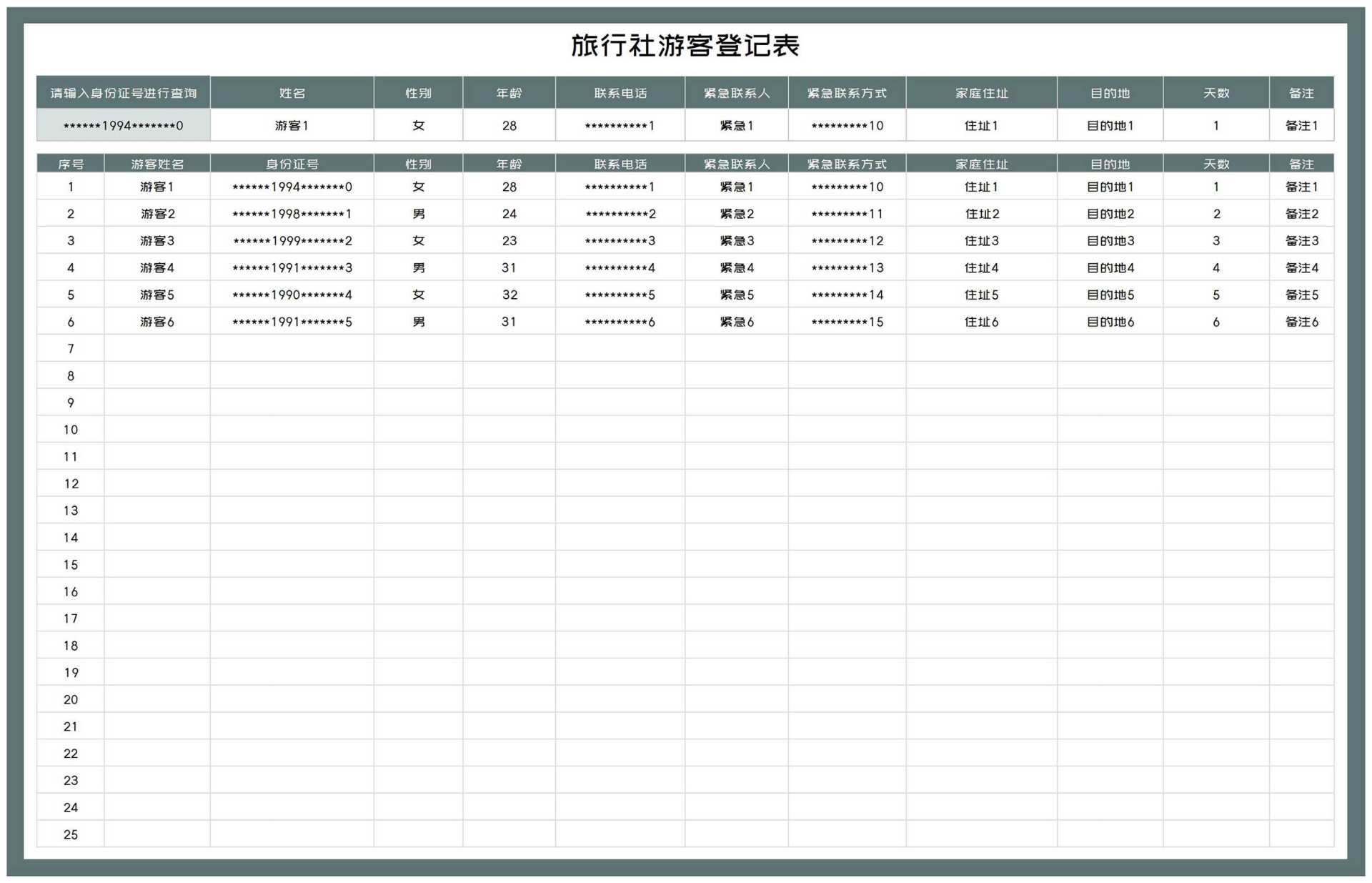The image size is (1372, 883).
Task: Click the 序号 header cell
Action: tap(69, 163)
